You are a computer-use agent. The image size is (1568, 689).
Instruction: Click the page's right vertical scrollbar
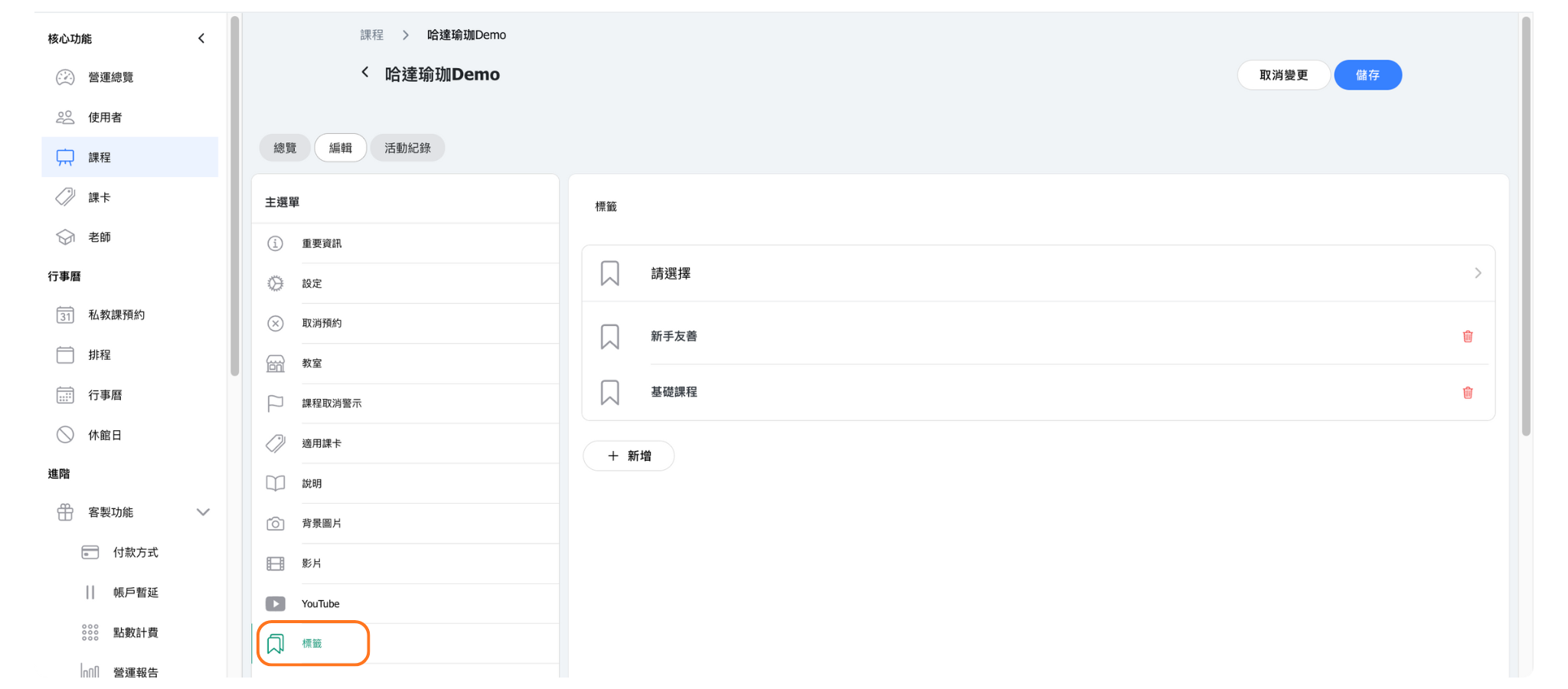(1526, 230)
